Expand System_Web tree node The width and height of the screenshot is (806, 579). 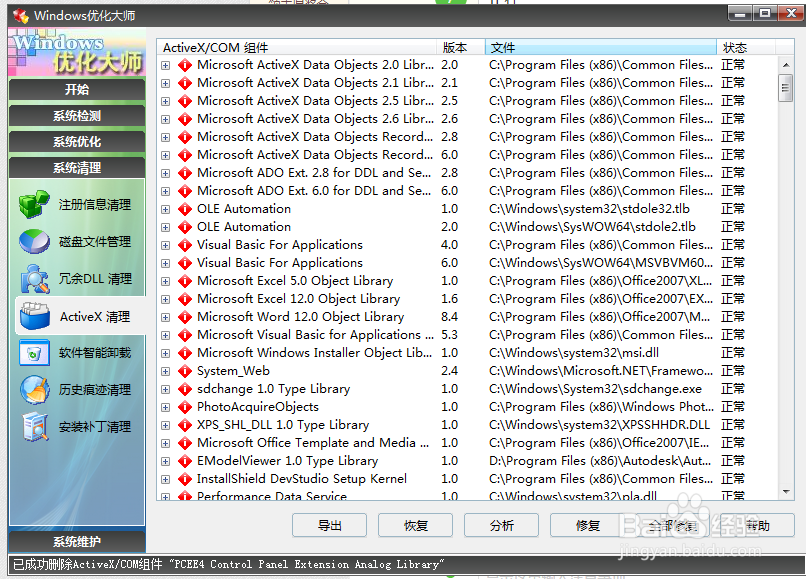click(x=166, y=371)
